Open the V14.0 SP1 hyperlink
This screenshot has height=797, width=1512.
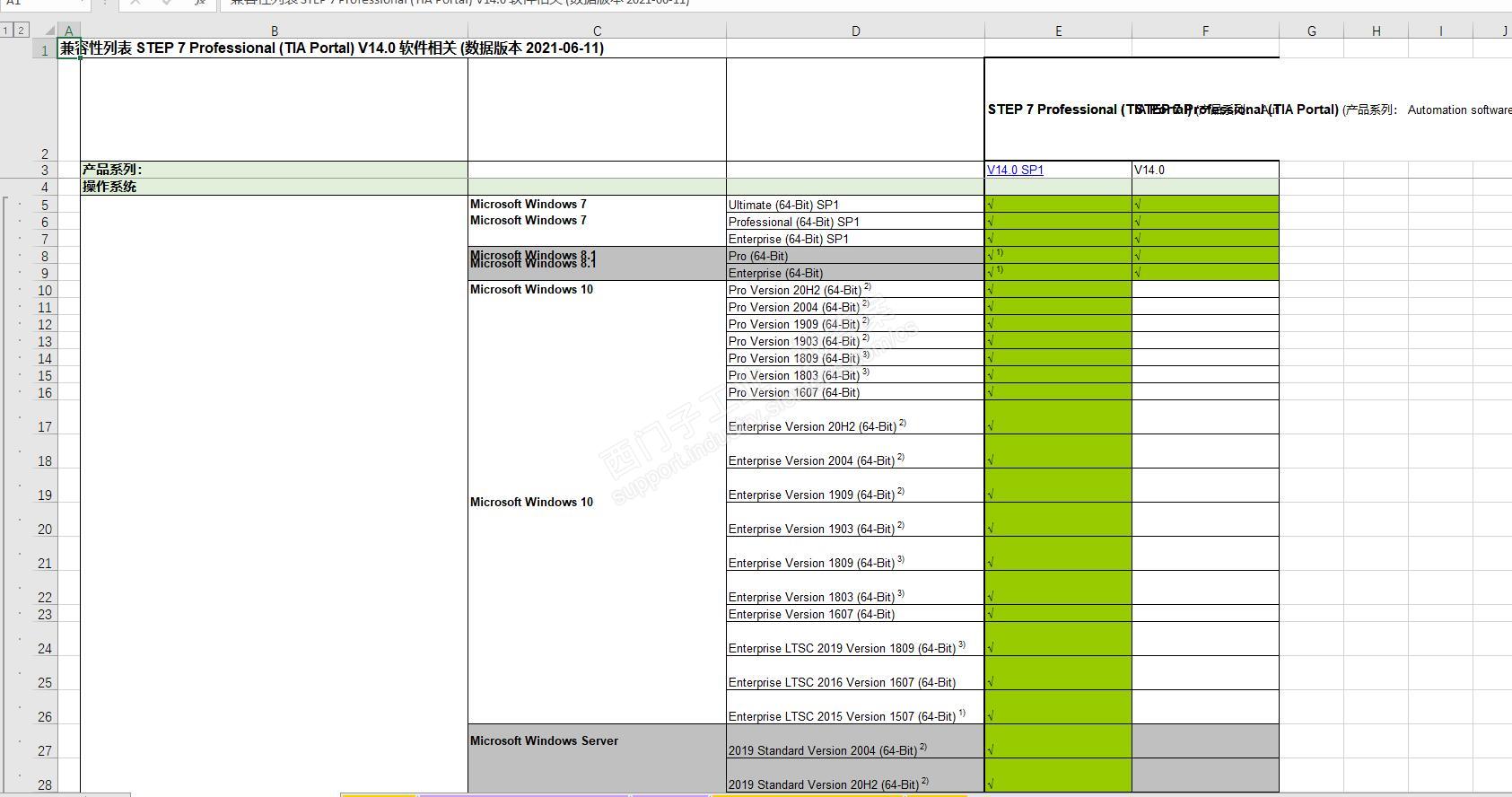[x=1015, y=170]
